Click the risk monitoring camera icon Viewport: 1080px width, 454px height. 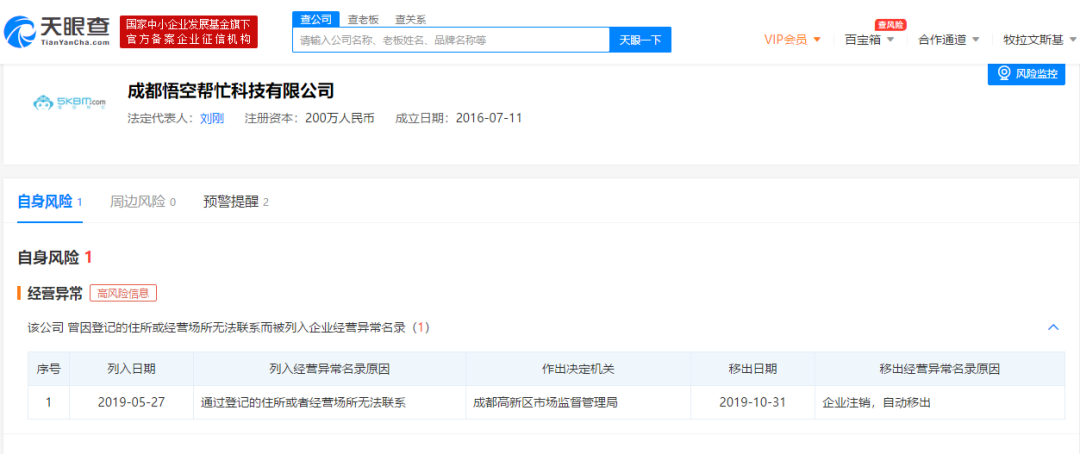[x=1003, y=74]
